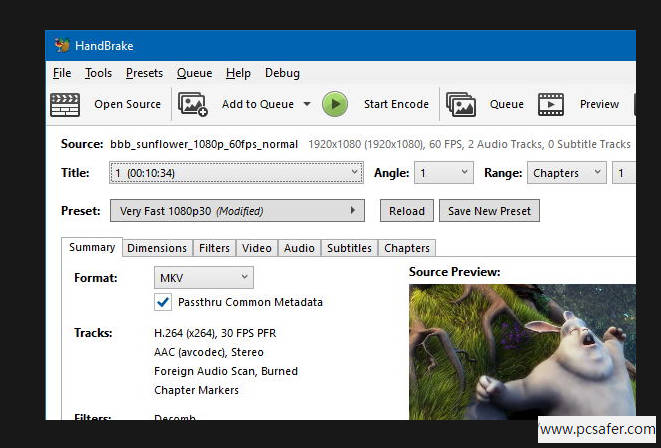Expand the Range dropdown set to Chapters
The image size is (661, 448).
[x=566, y=173]
